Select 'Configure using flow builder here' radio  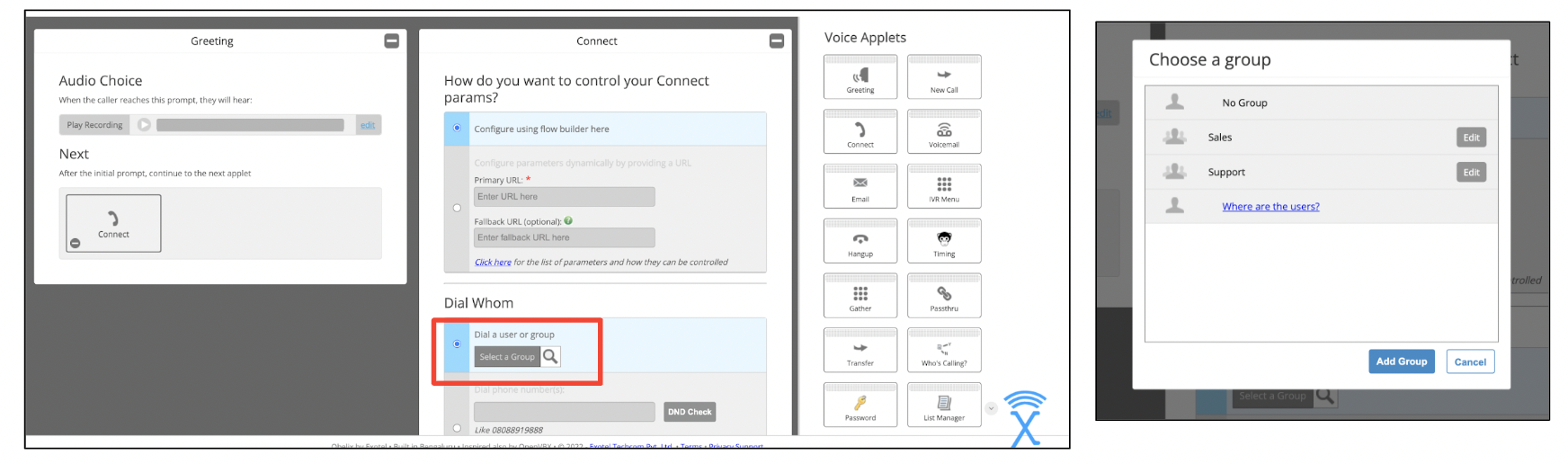457,129
